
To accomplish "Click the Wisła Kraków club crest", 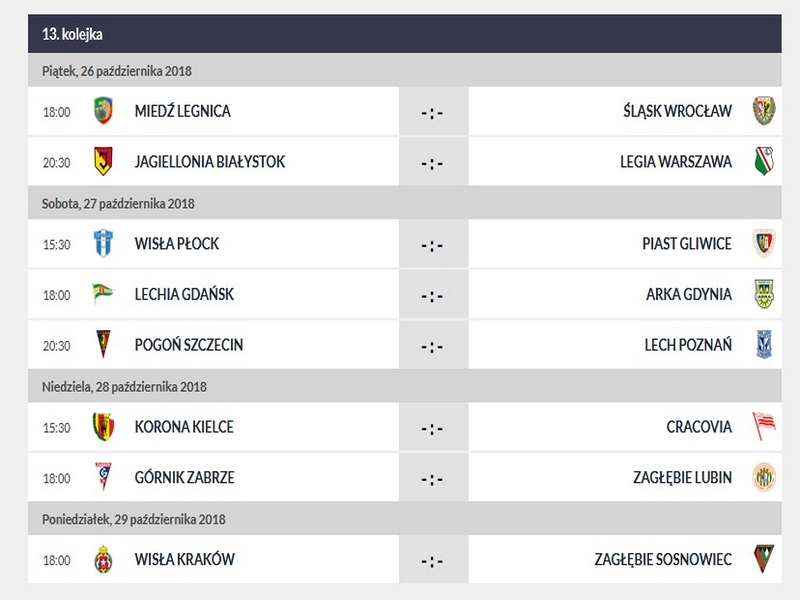I will 103,559.
